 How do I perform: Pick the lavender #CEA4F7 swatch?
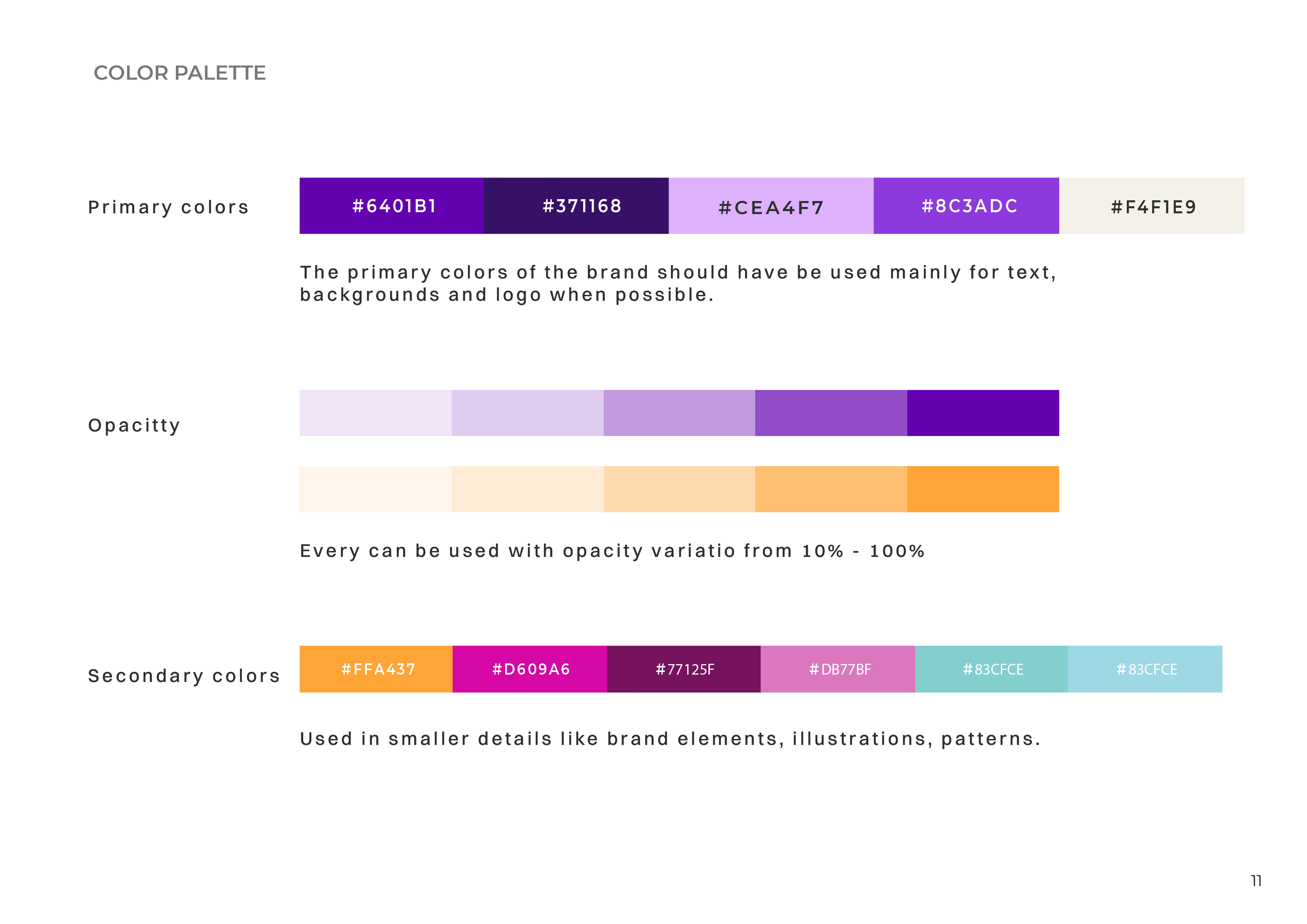tap(771, 205)
